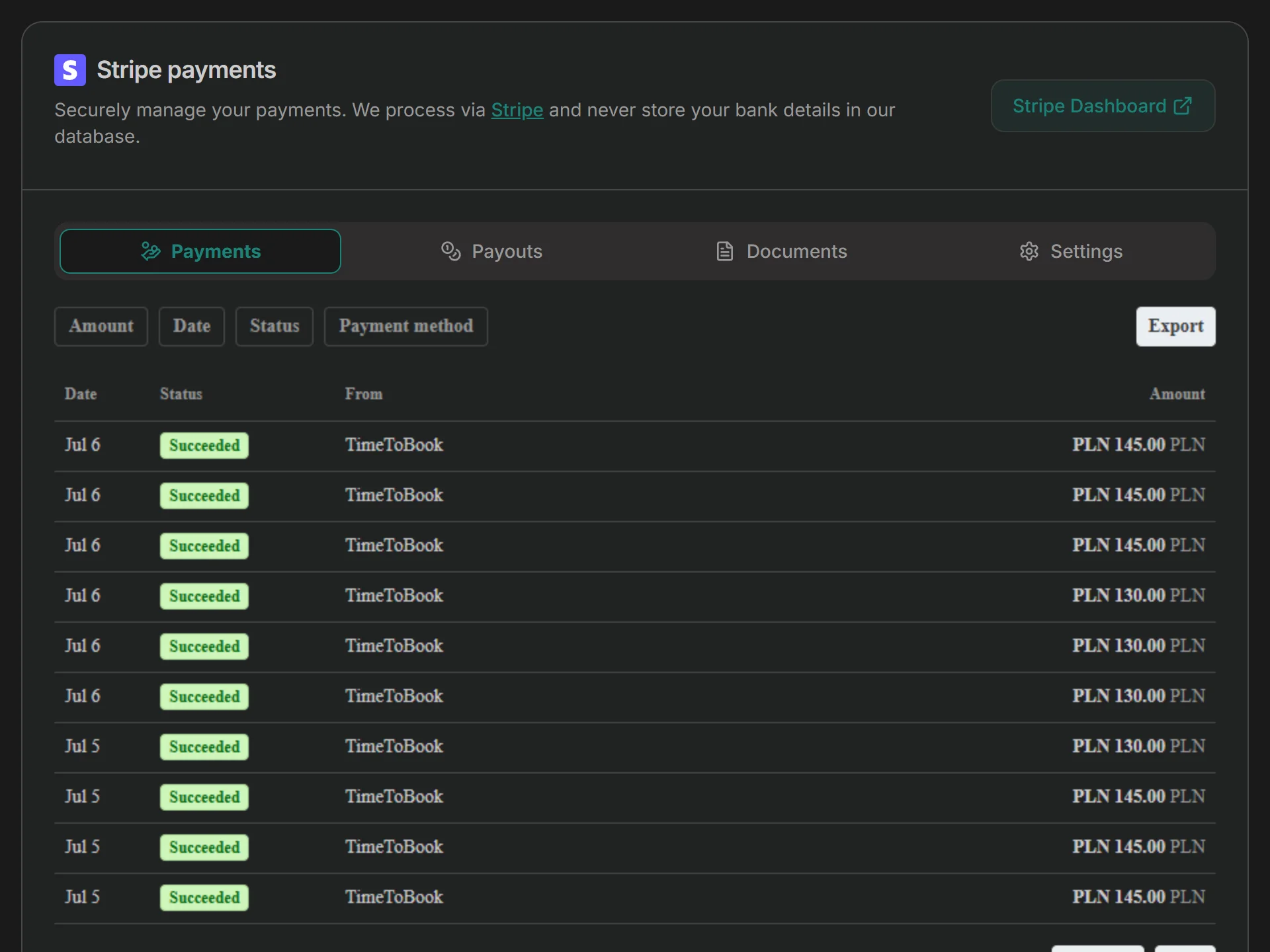
Task: Open the Amount filter button
Action: point(101,326)
